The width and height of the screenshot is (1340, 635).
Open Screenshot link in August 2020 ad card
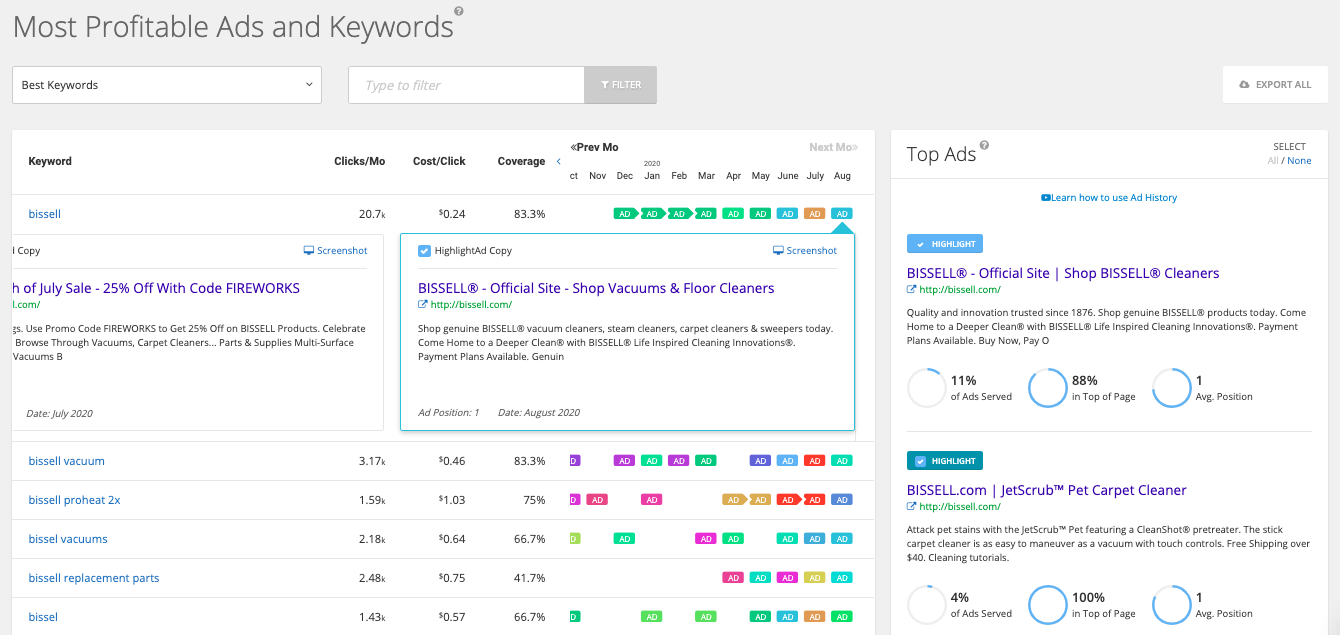coord(805,251)
